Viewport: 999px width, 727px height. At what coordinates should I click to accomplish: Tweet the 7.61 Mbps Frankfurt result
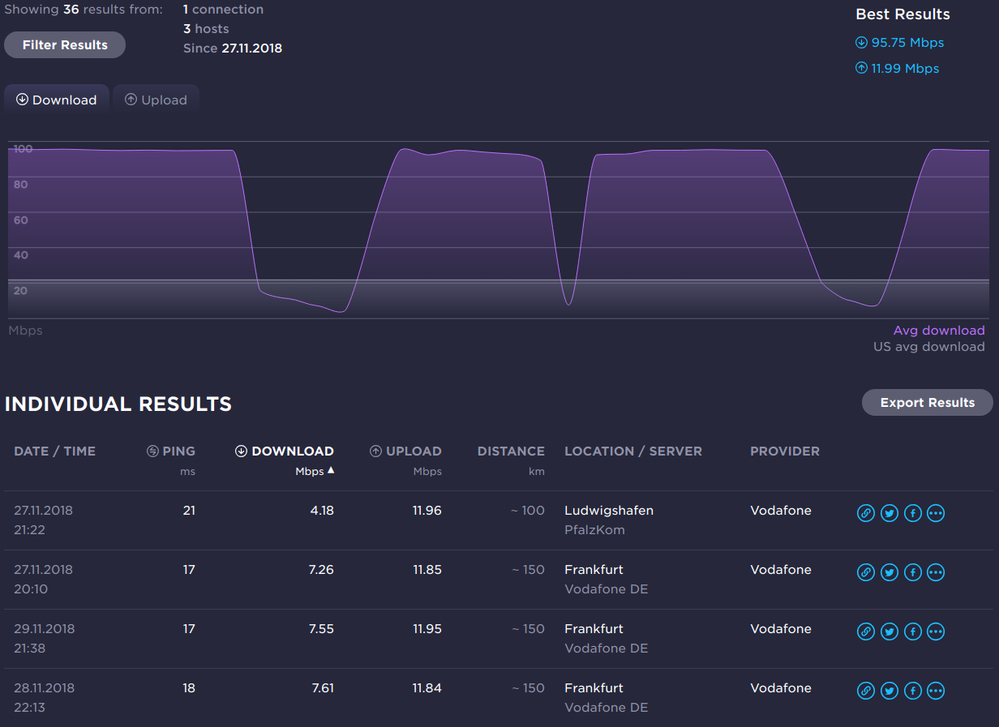[x=889, y=691]
